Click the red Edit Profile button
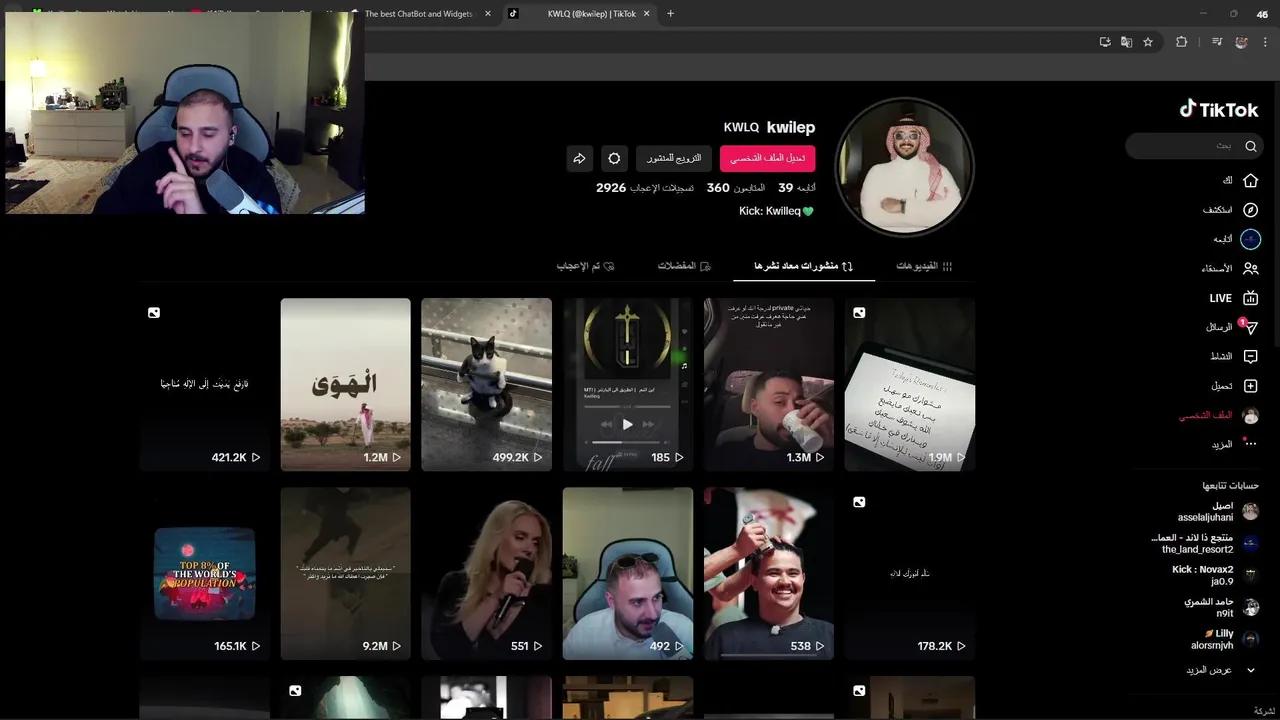Viewport: 1280px width, 720px height. point(767,158)
